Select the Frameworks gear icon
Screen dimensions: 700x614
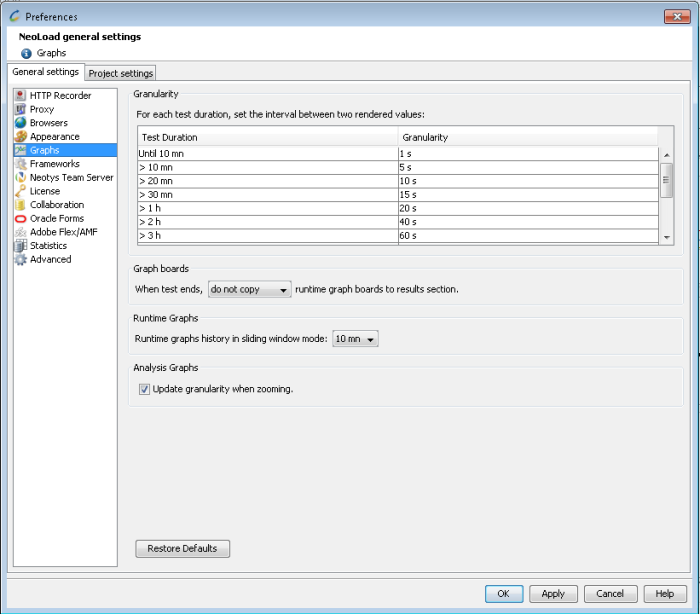tap(21, 164)
